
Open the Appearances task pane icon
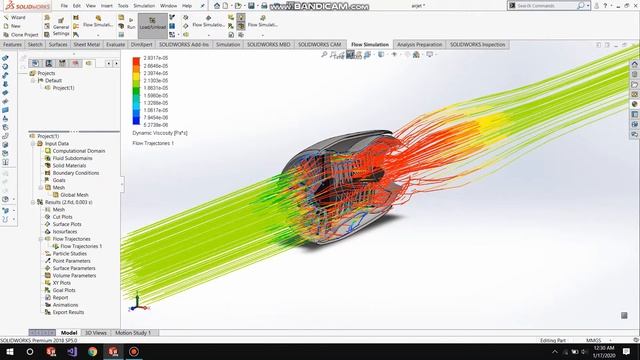click(x=634, y=104)
